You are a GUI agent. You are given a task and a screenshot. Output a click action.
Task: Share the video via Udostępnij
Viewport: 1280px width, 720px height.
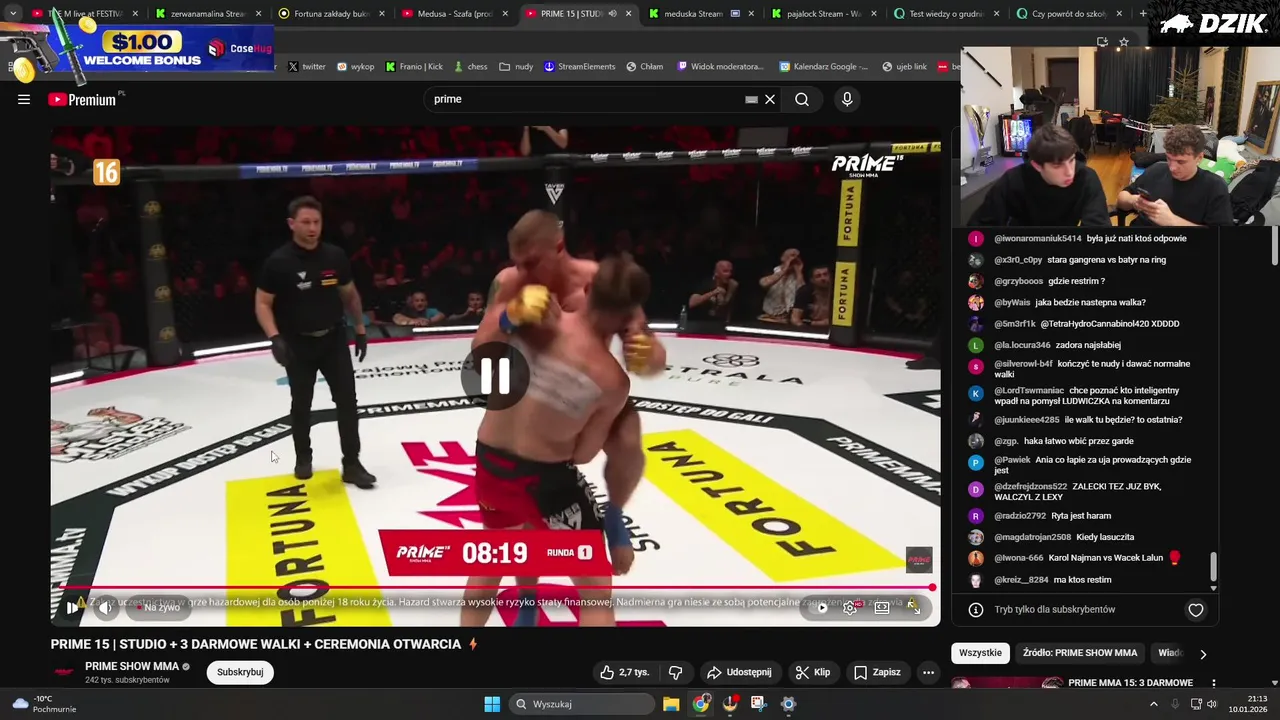739,672
